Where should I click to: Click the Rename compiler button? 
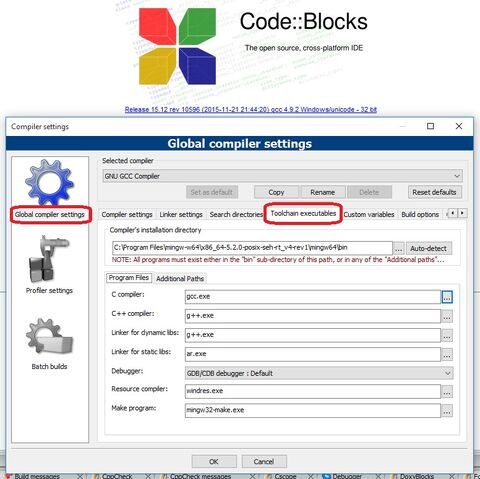click(323, 192)
